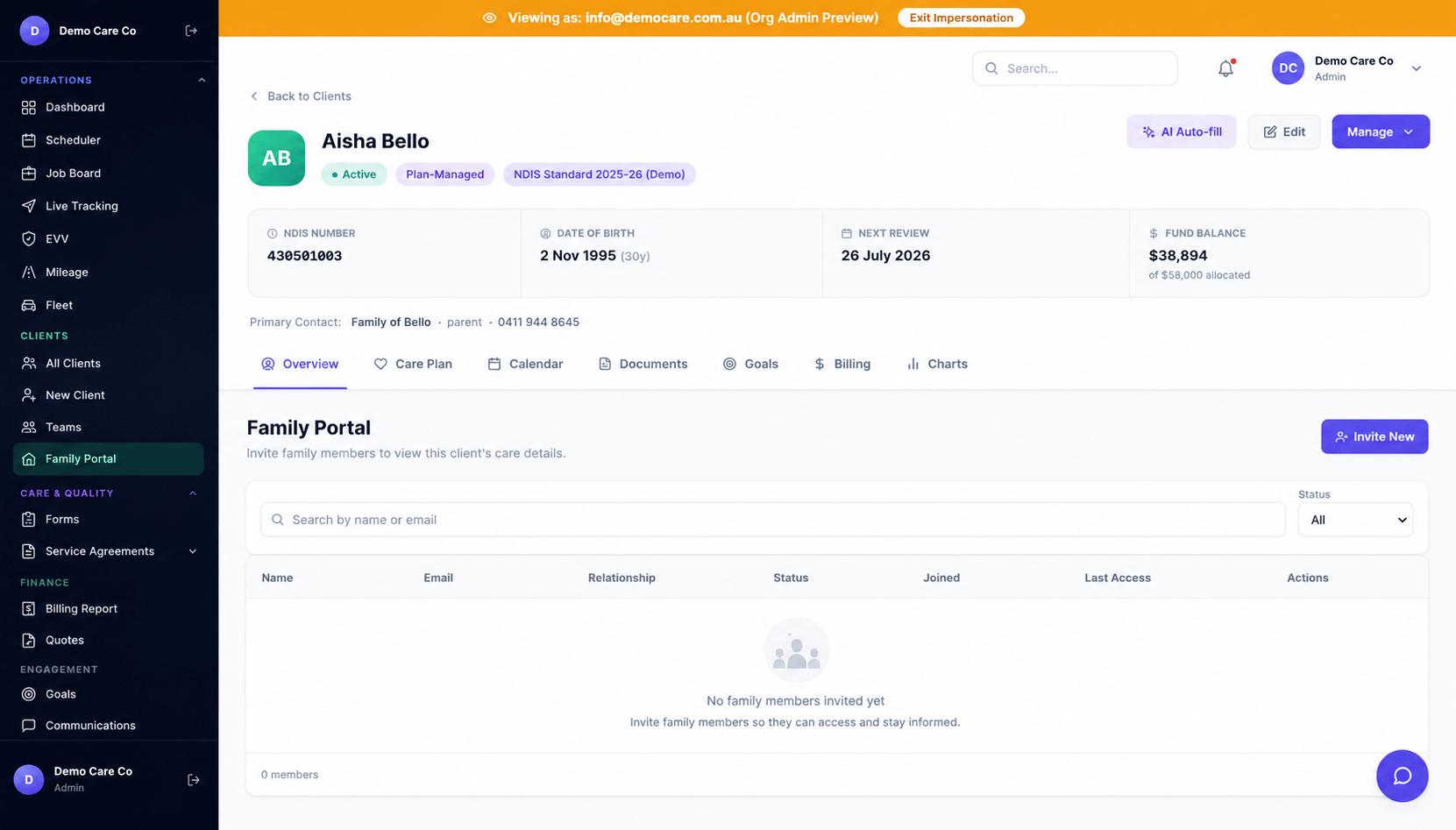
Task: Click the Last Access column header
Action: [1118, 578]
